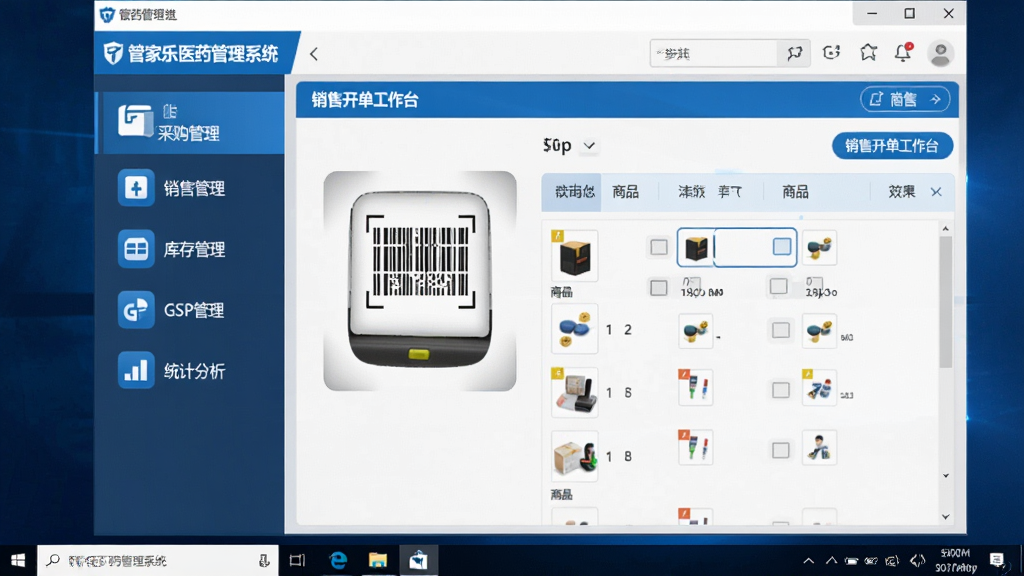The width and height of the screenshot is (1024, 576).
Task: Click the 商售 button in header bar
Action: coord(904,99)
